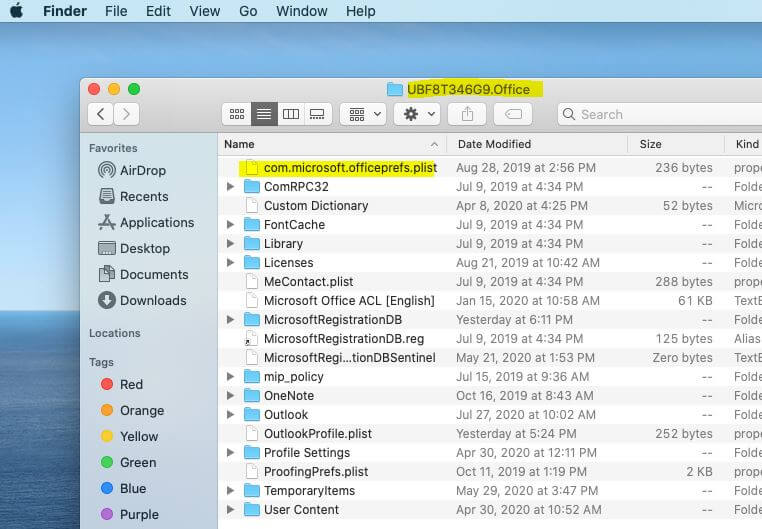Open the View menu in menu bar
762x529 pixels.
click(x=204, y=11)
